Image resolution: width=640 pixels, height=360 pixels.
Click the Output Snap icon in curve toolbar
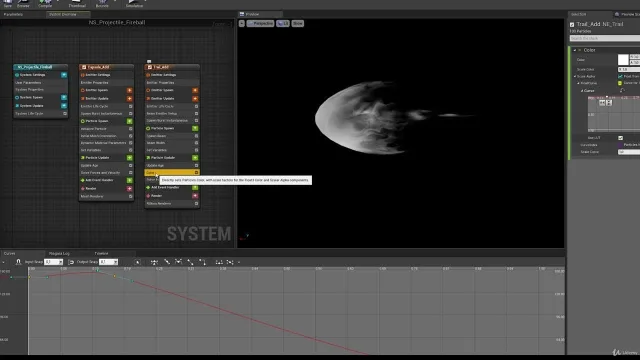(x=71, y=262)
